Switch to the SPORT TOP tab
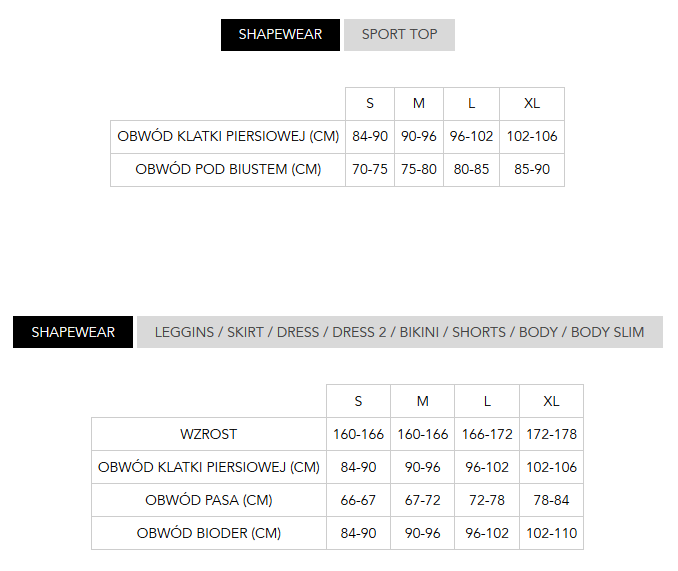678x571 pixels. point(399,35)
